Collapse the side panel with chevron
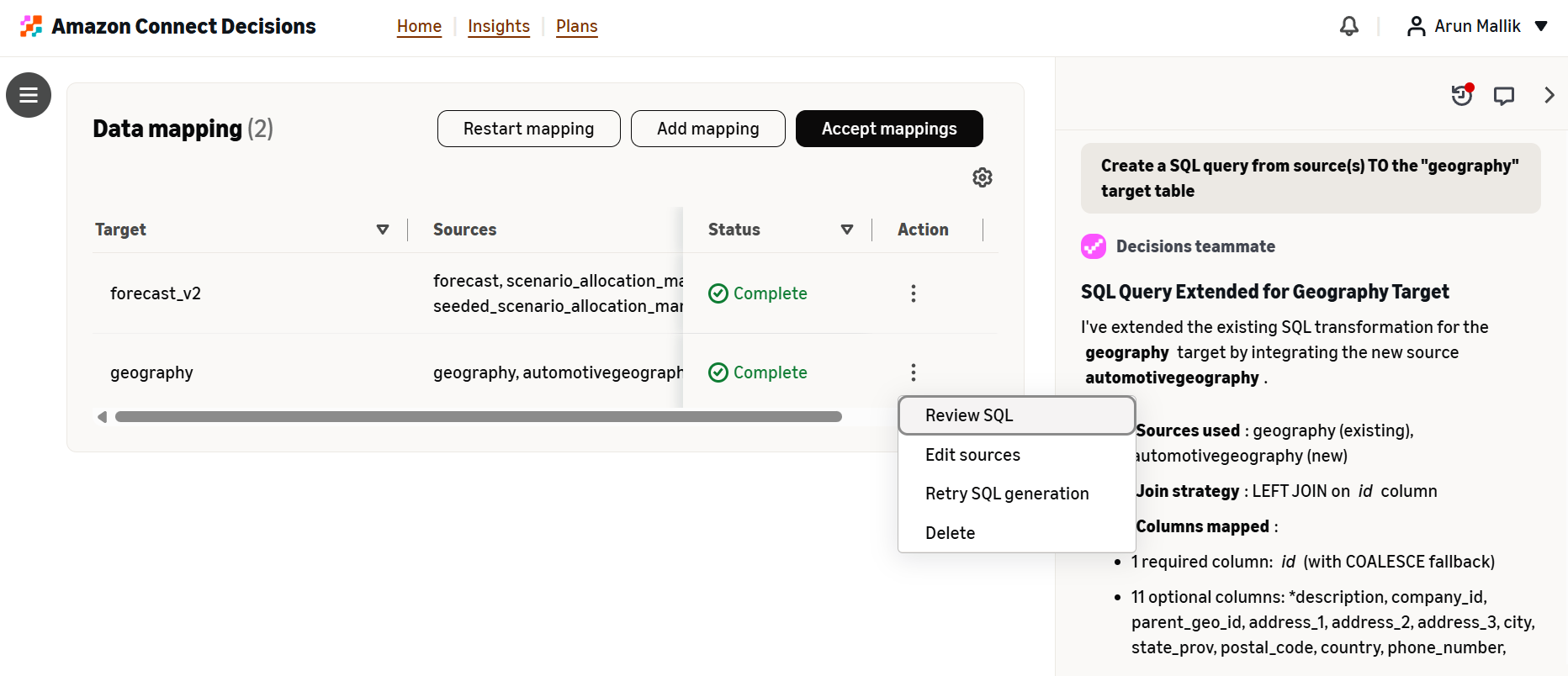This screenshot has height=676, width=1568. point(1549,95)
